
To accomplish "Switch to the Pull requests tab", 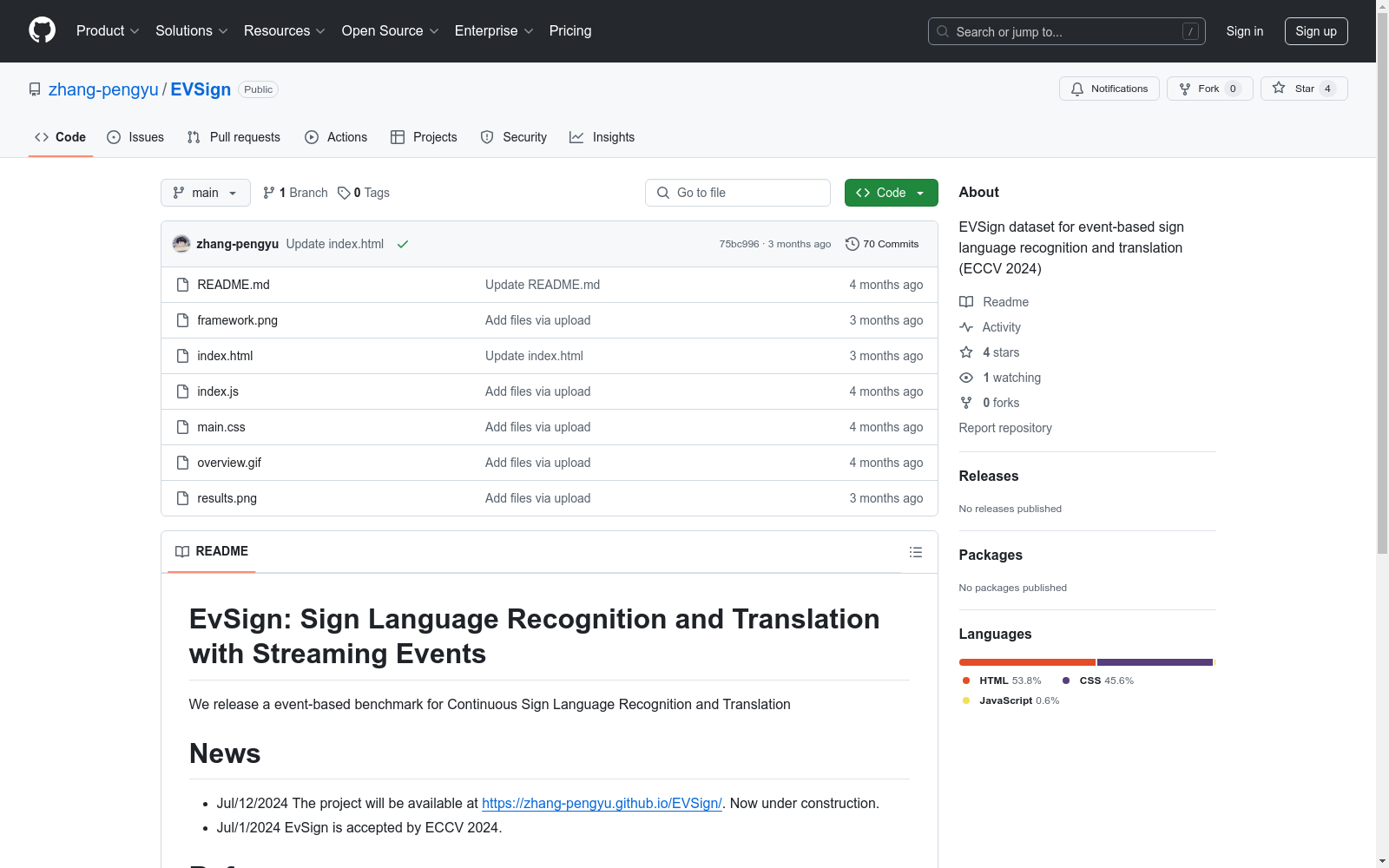I will click(234, 137).
